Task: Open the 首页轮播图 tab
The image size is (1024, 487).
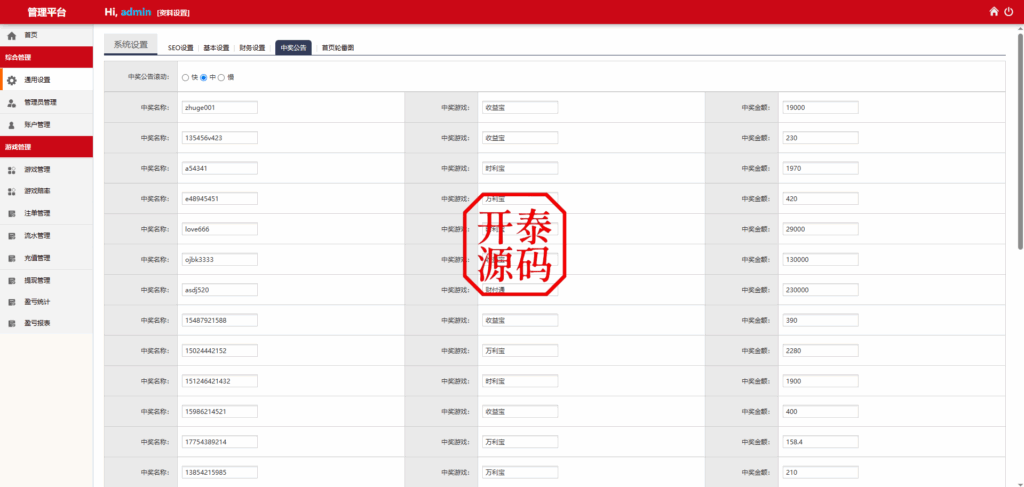Action: pyautogui.click(x=338, y=48)
